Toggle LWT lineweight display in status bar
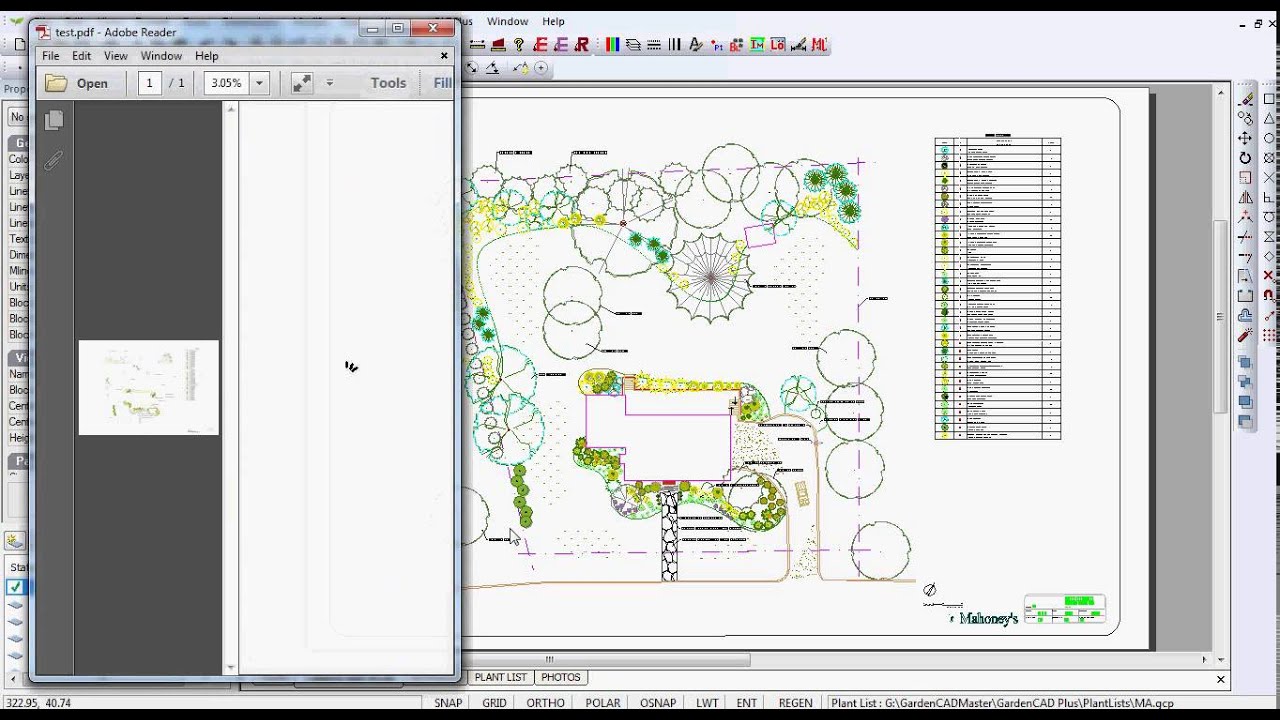Screen dimensions: 1280x720 click(707, 703)
